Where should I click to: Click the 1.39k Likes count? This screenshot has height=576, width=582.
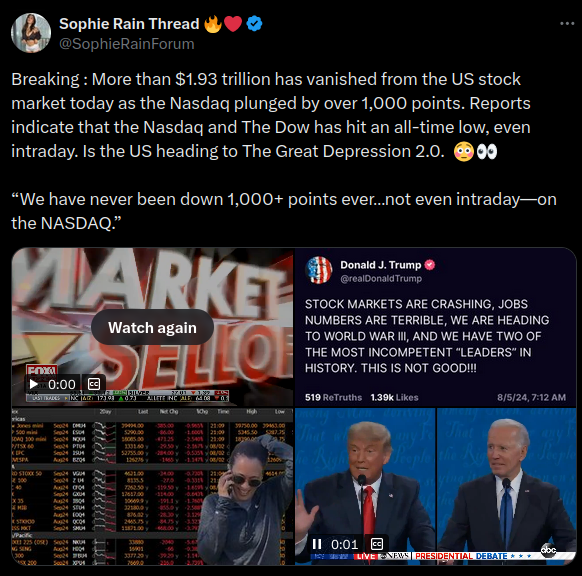(x=394, y=397)
